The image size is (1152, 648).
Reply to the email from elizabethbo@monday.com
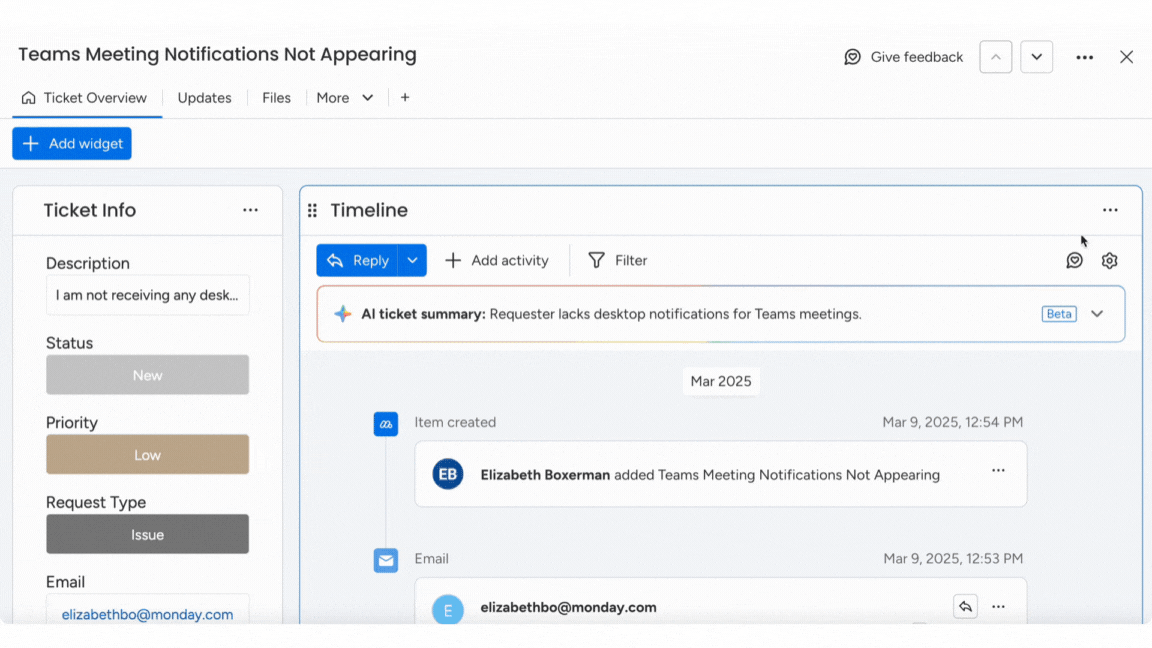tap(965, 607)
